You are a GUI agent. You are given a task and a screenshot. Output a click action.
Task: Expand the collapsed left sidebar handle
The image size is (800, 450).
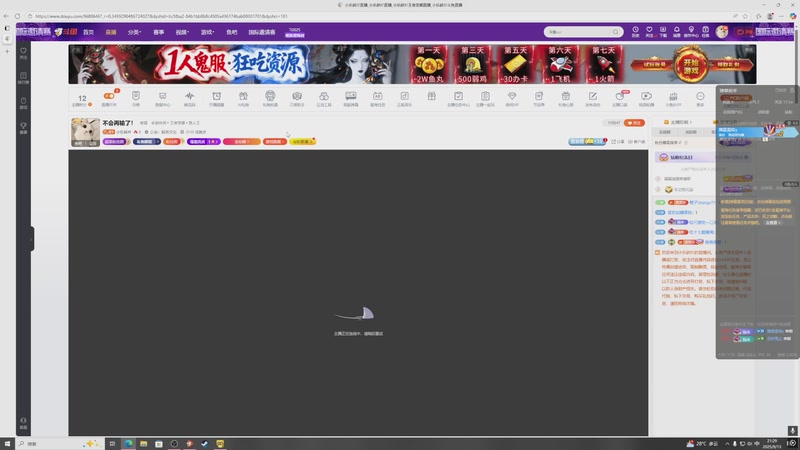click(x=32, y=239)
